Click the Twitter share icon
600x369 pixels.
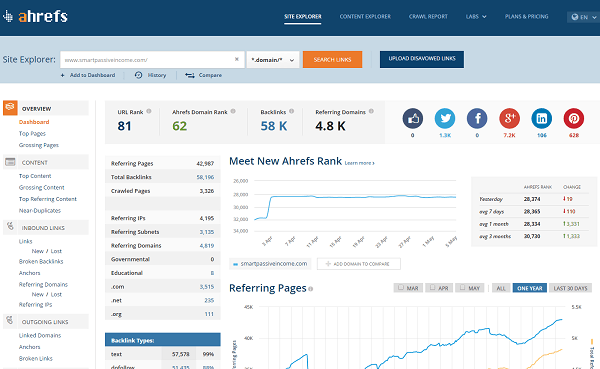[x=445, y=119]
